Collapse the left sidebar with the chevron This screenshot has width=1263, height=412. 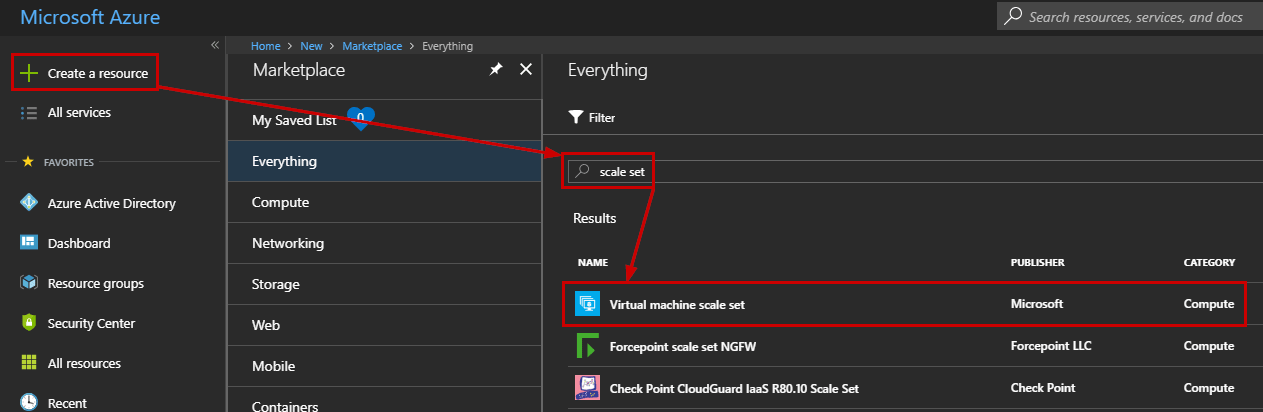tap(214, 45)
